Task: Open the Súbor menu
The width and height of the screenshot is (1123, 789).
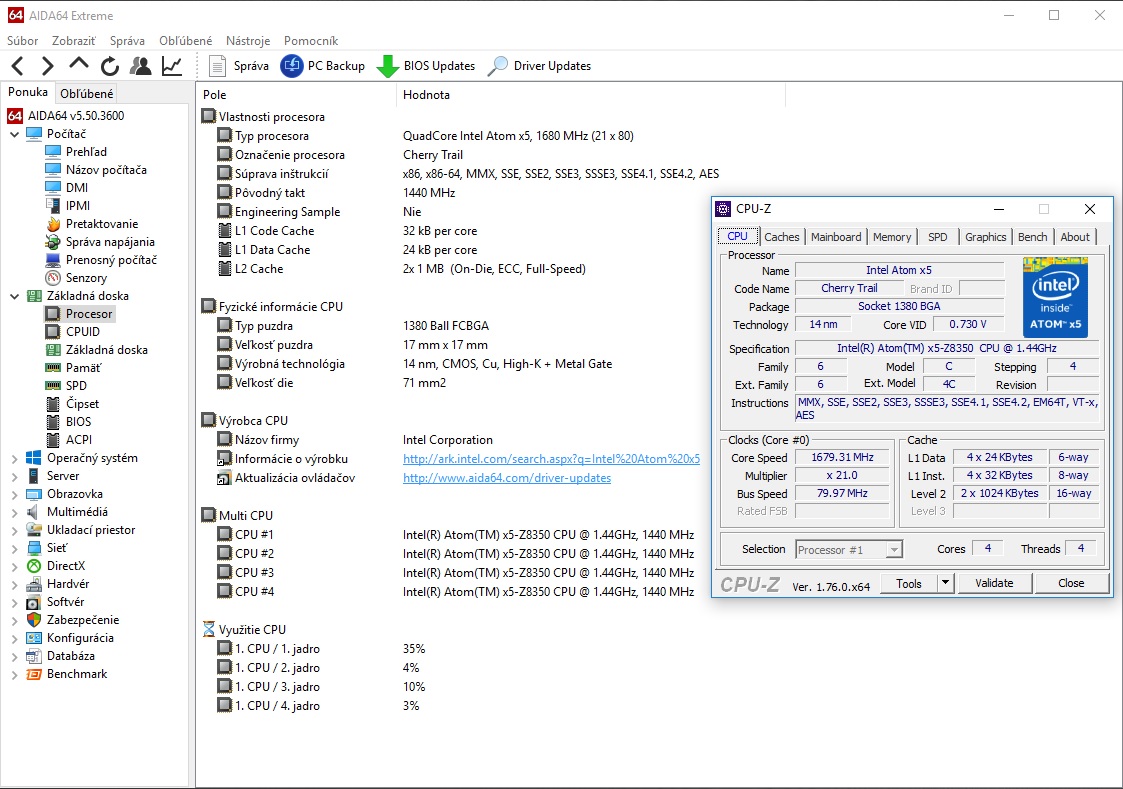Action: 23,41
